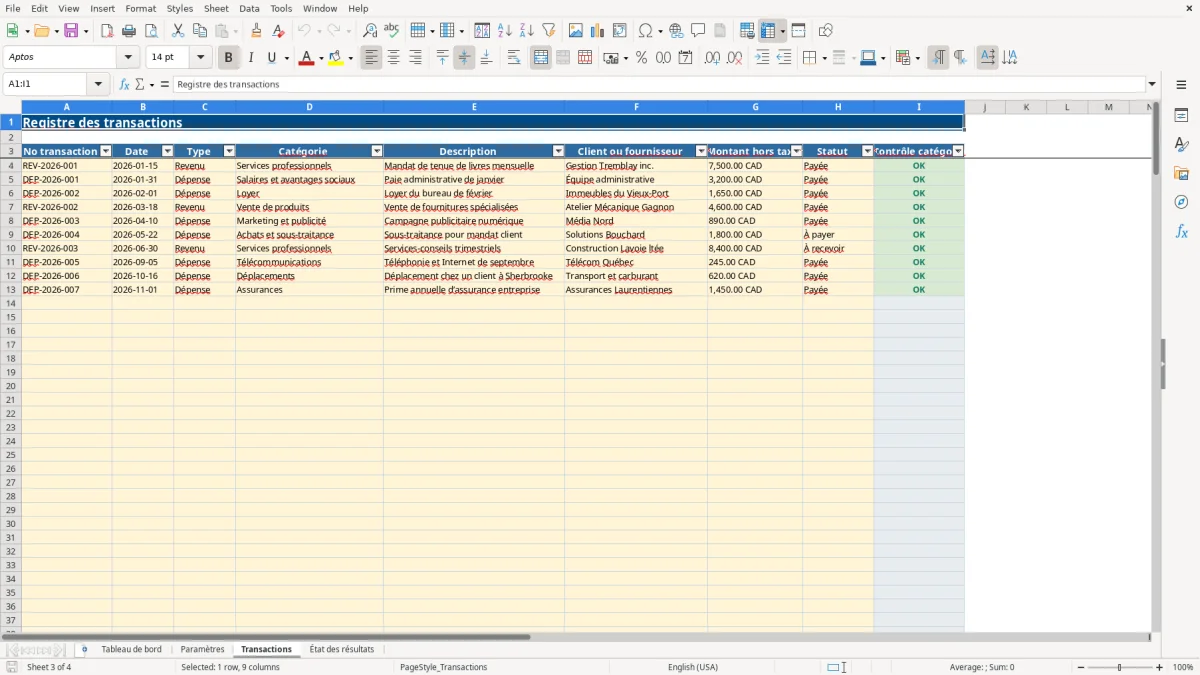Open the Catégorie column filter dropdown

point(377,152)
